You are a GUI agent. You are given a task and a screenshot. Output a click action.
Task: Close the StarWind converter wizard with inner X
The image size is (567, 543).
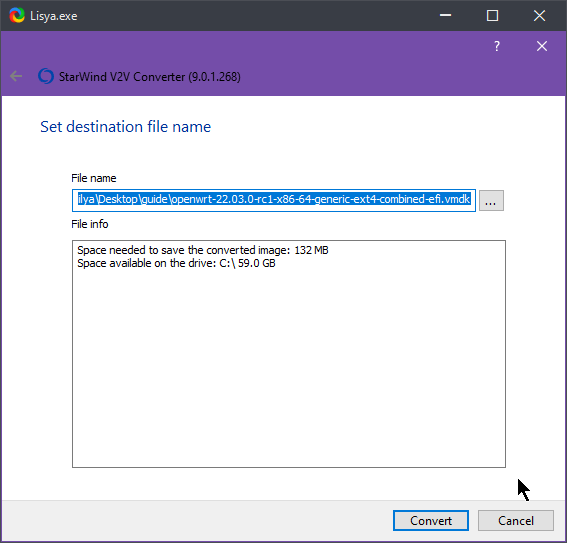[542, 46]
